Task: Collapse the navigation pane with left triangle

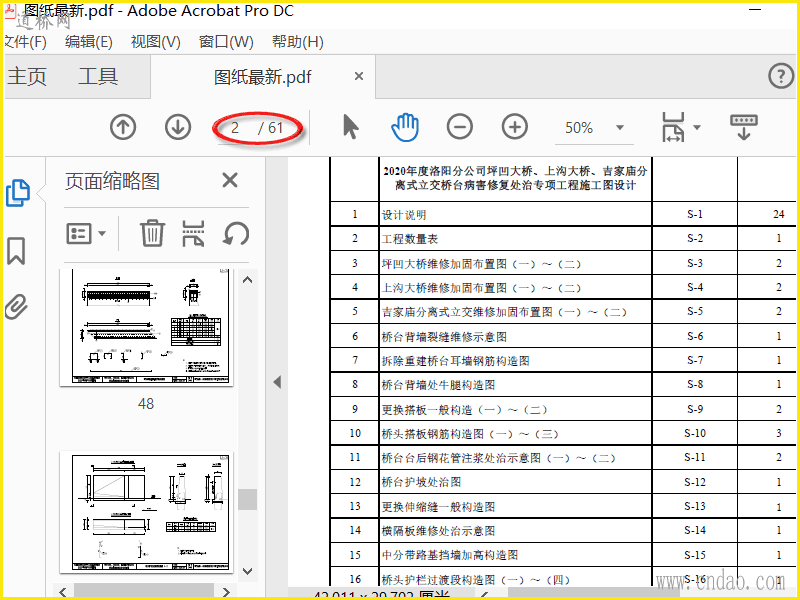Action: [x=277, y=382]
